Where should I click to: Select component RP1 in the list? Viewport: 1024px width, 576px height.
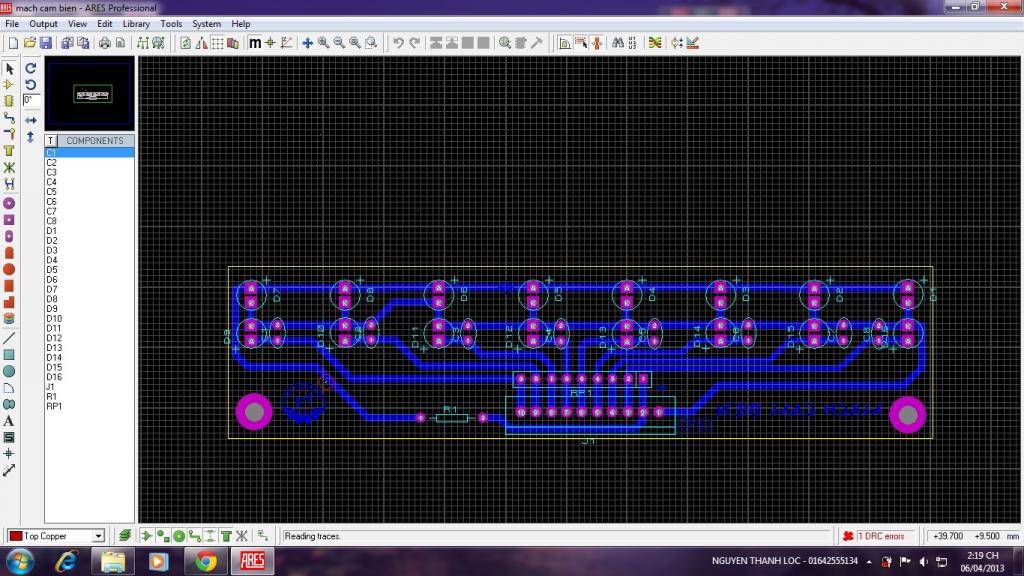(54, 406)
